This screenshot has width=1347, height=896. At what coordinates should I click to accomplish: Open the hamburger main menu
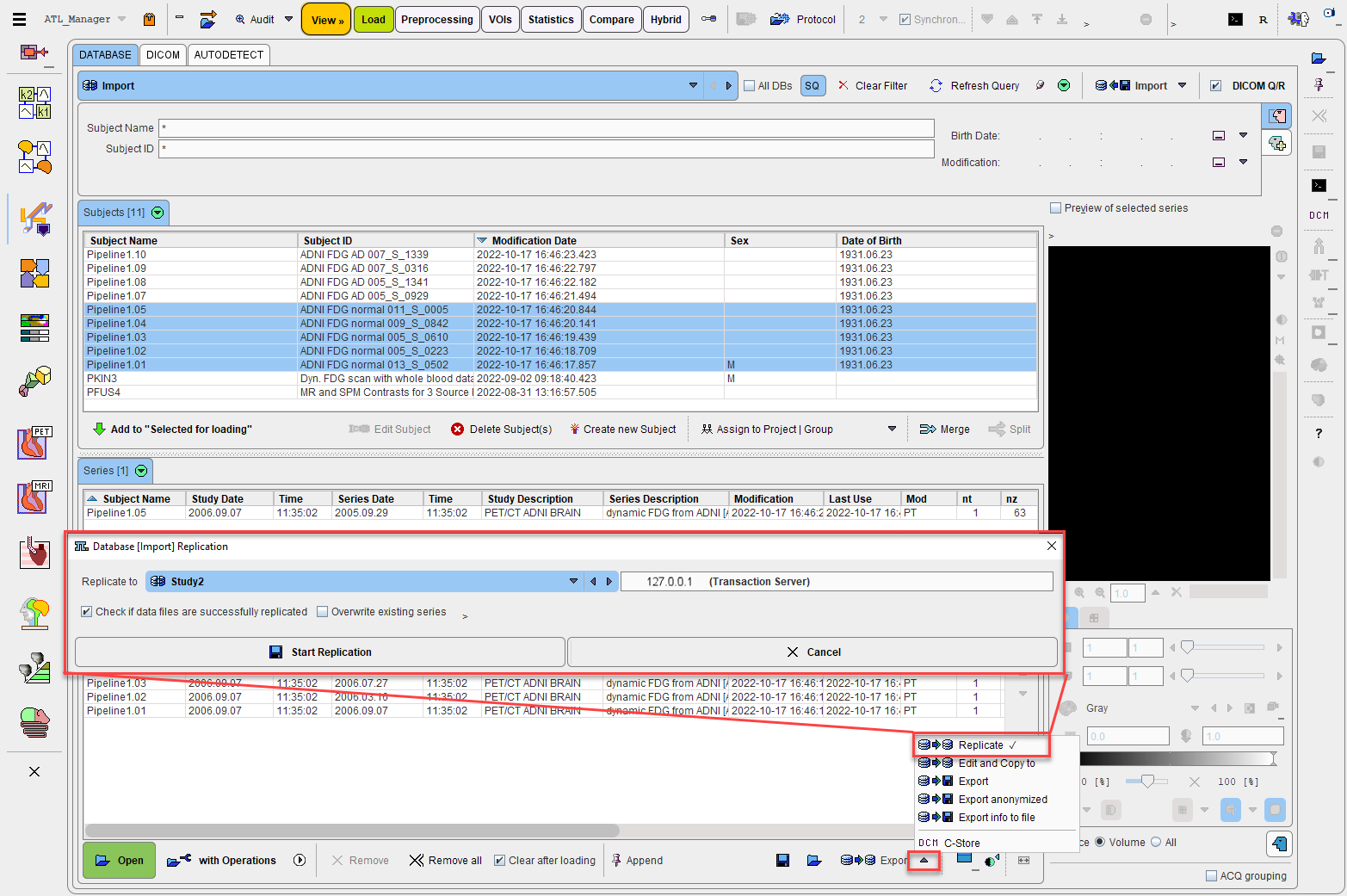19,19
